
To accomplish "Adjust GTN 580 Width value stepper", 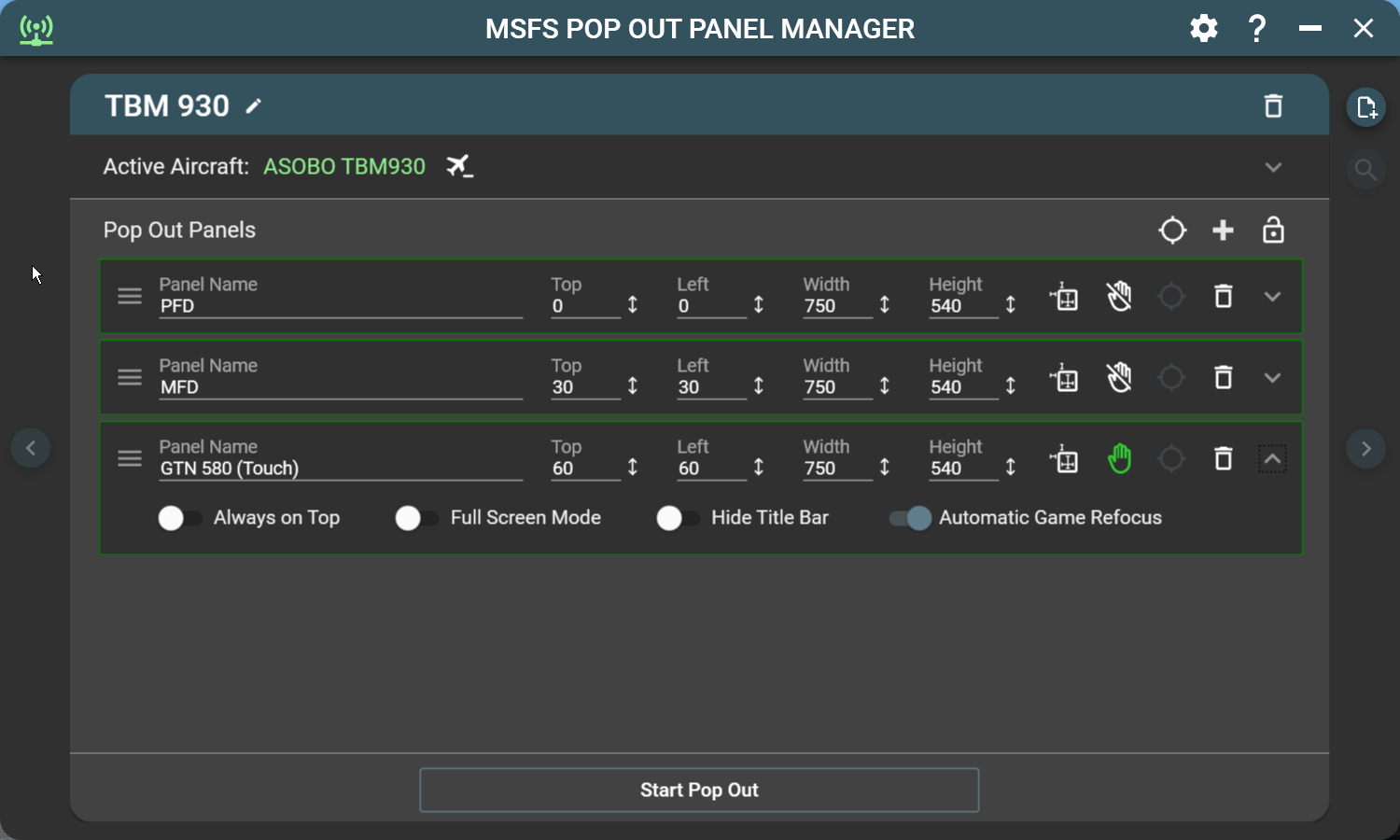I will click(x=885, y=467).
